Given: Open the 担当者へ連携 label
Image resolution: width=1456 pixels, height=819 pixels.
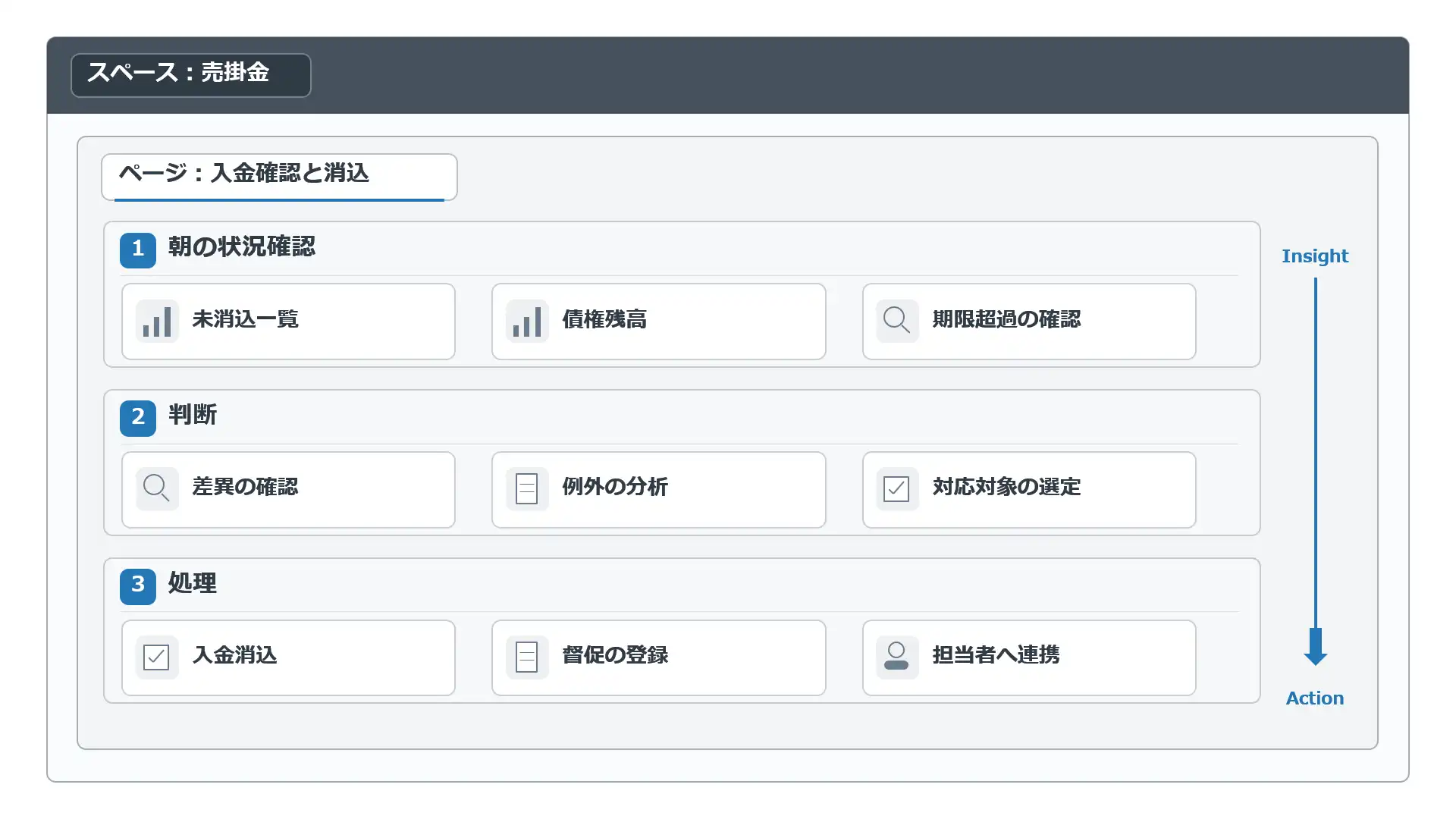Looking at the screenshot, I should 996,655.
